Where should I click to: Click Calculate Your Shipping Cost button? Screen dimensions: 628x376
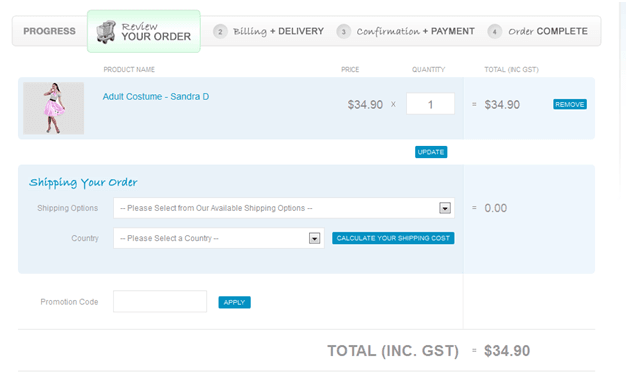[x=393, y=238]
